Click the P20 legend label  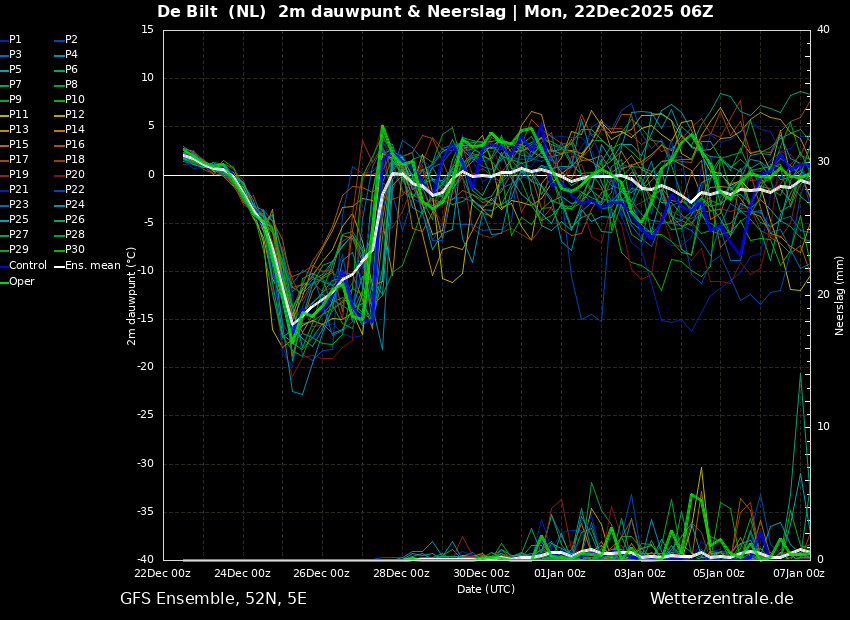tap(75, 175)
